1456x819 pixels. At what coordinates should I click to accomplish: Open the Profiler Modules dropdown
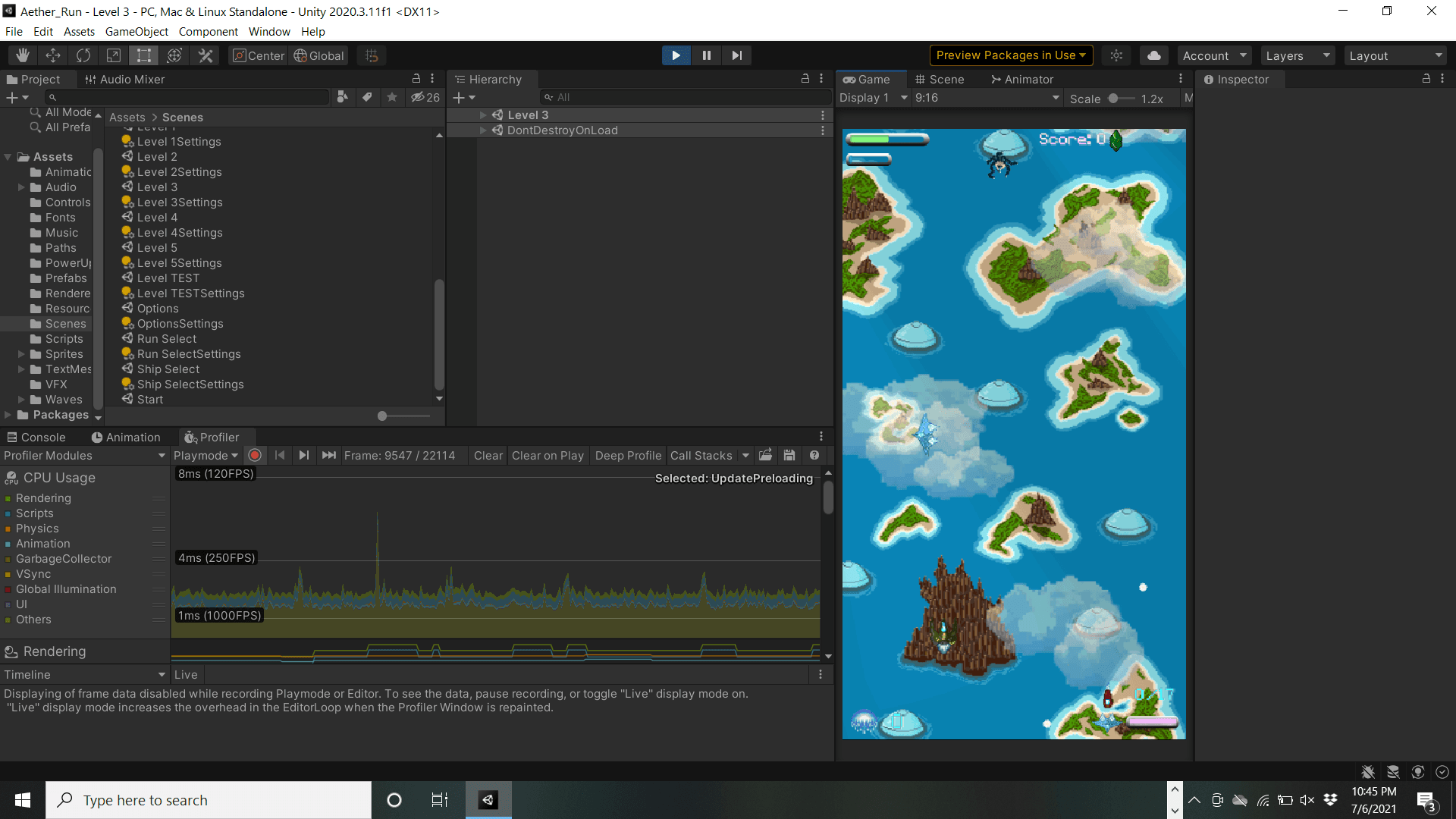click(x=84, y=456)
